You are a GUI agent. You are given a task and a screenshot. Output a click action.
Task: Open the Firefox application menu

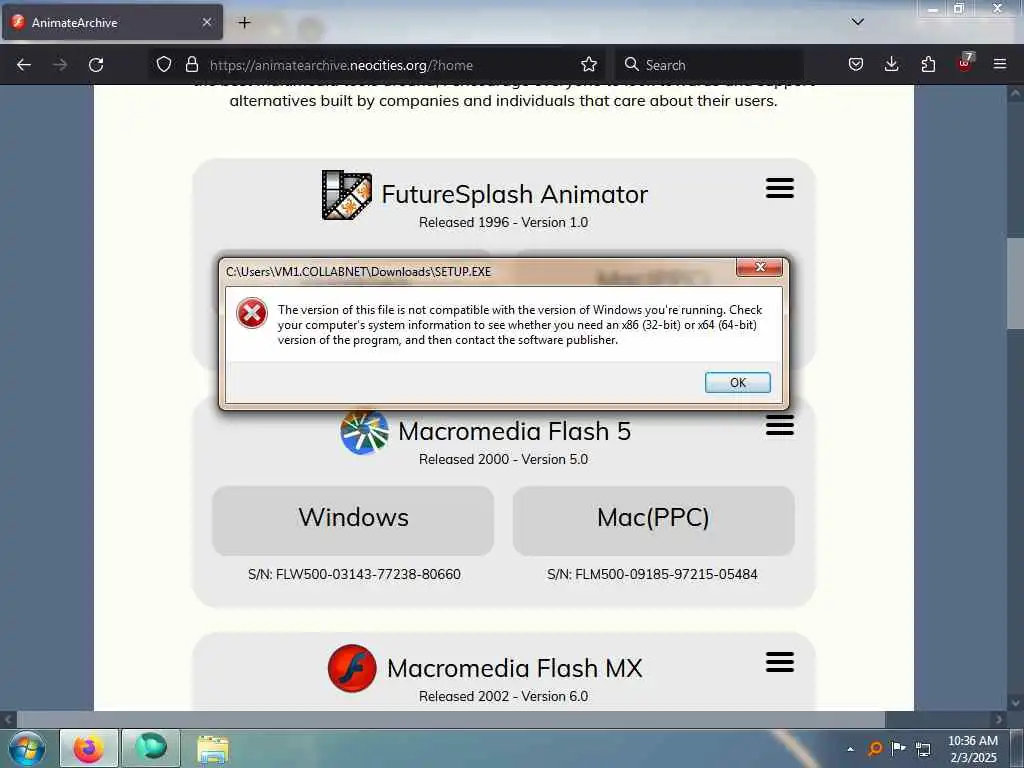tap(1000, 65)
